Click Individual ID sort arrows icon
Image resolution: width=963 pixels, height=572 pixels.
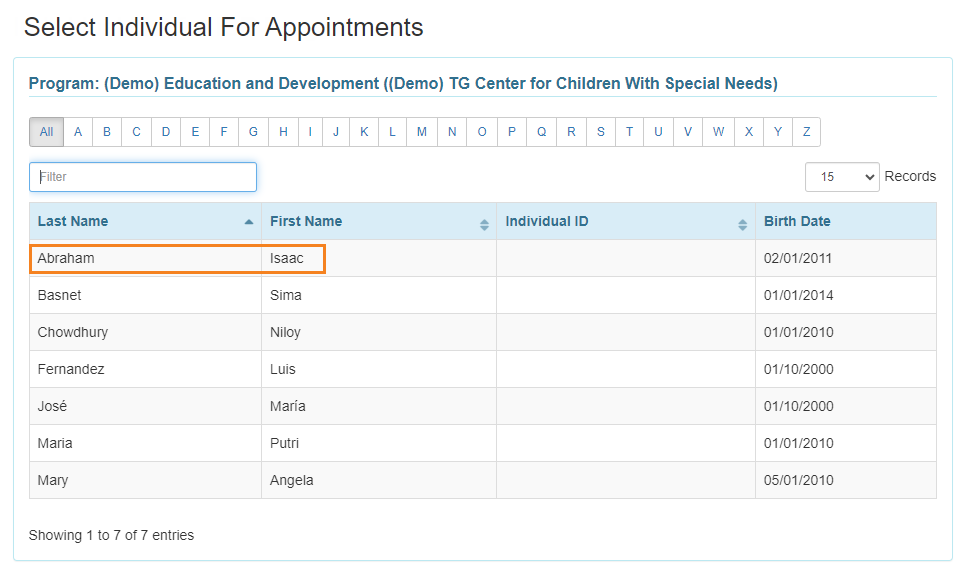point(742,224)
